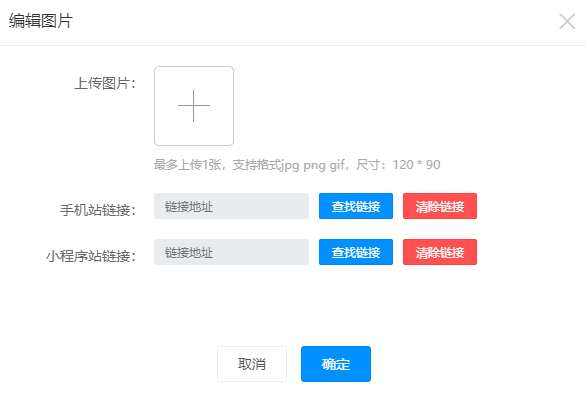
Task: Click 链接地址 placeholder in 手机站链接 field
Action: tap(189, 206)
